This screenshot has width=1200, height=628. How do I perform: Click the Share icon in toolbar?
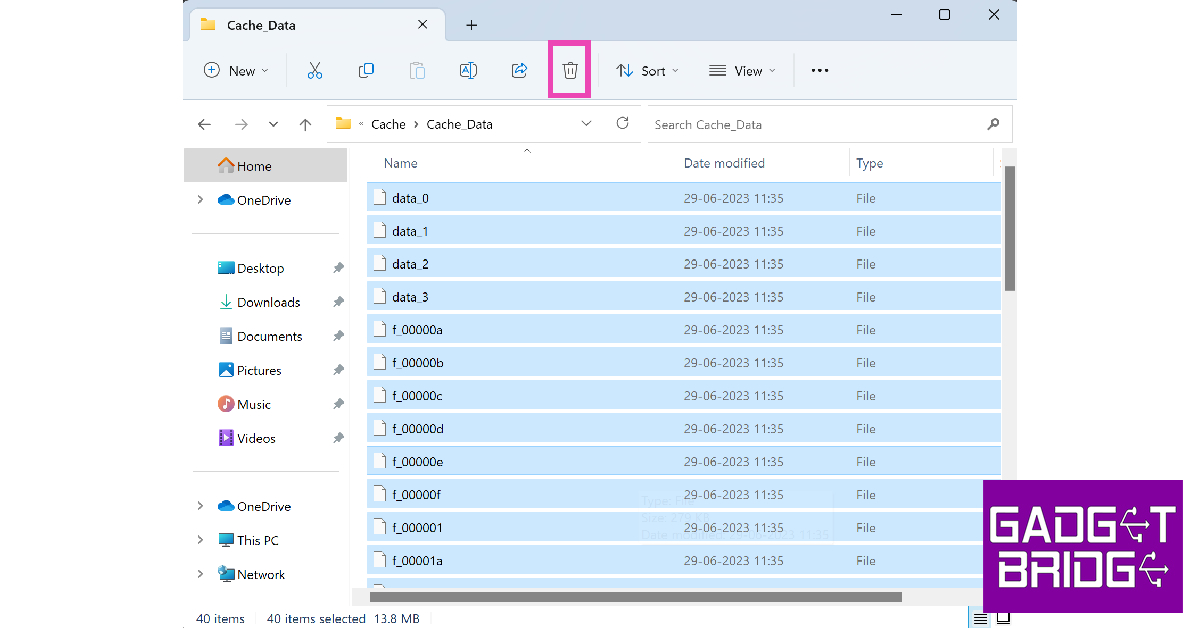[519, 70]
